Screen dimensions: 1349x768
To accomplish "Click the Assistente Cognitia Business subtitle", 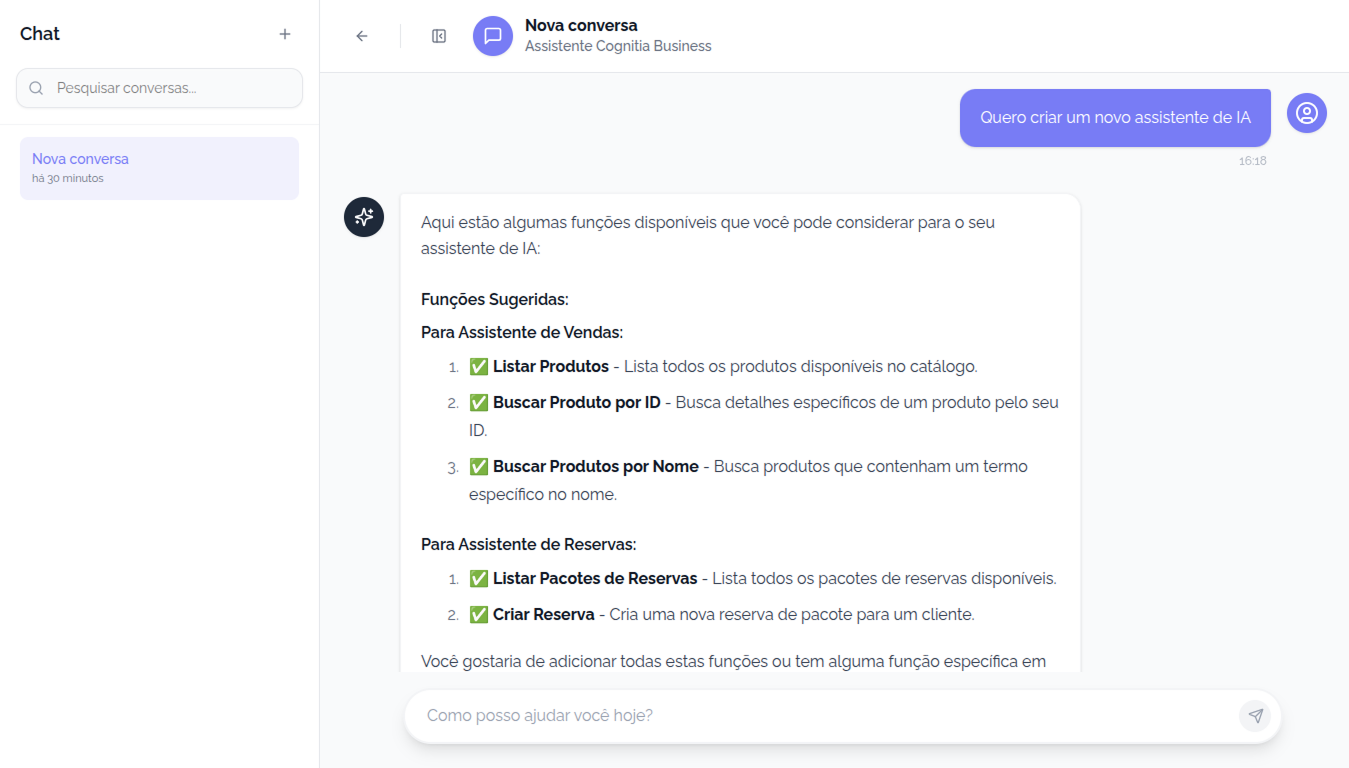I will tap(617, 45).
